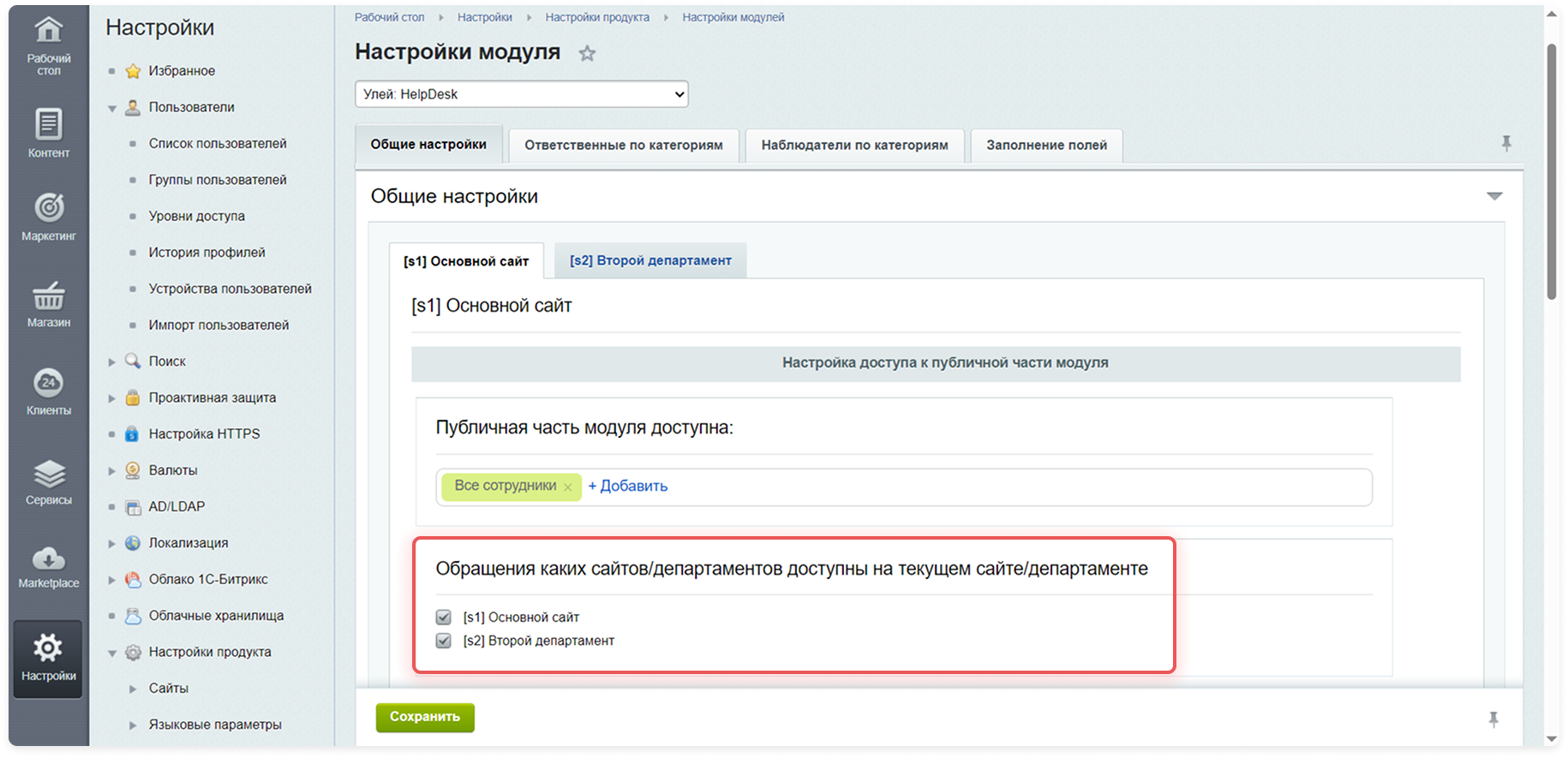Click the scrollbar up arrow
Screen dimensions: 1568x758
coord(1552,15)
